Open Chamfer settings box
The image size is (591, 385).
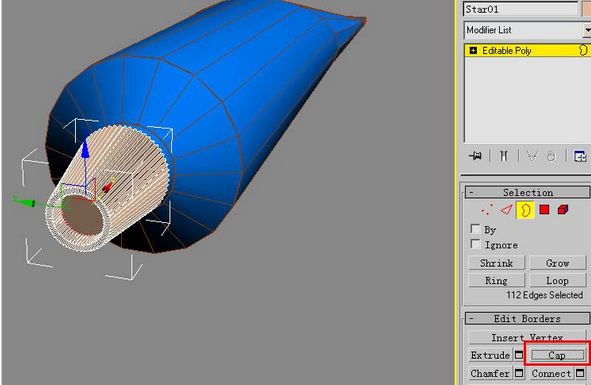(519, 373)
